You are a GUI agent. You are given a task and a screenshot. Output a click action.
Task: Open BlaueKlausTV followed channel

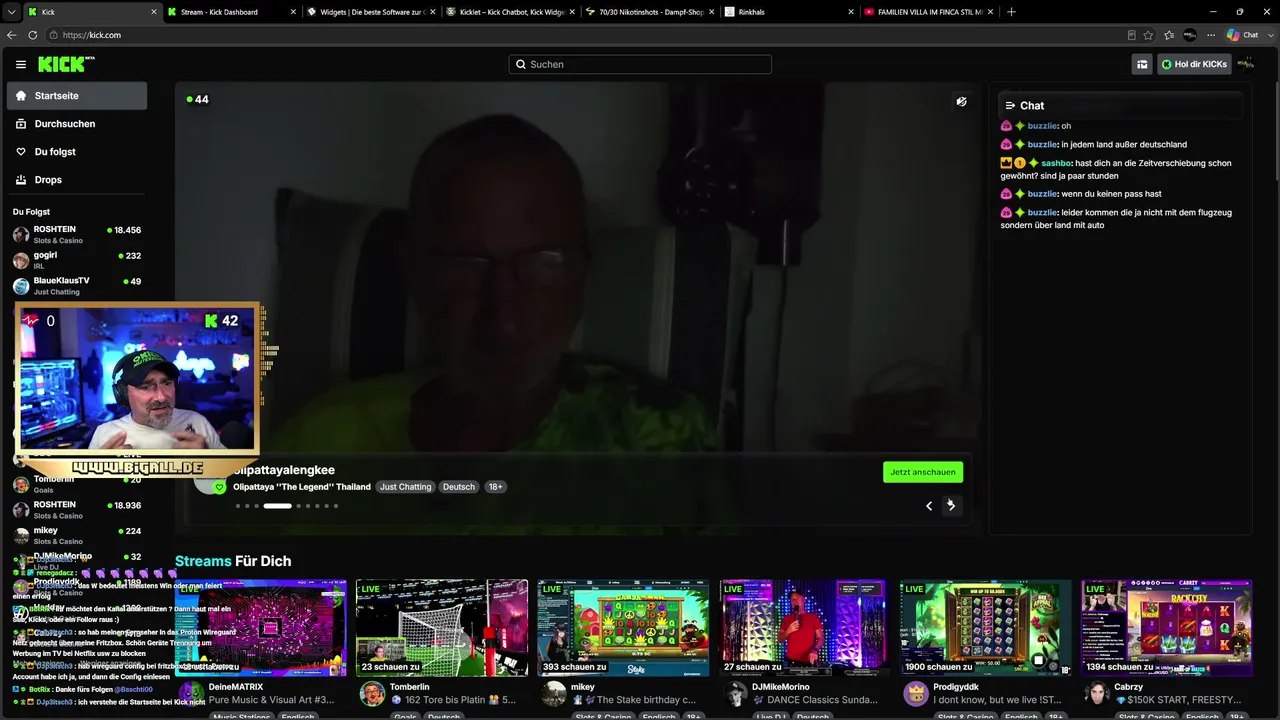(77, 286)
